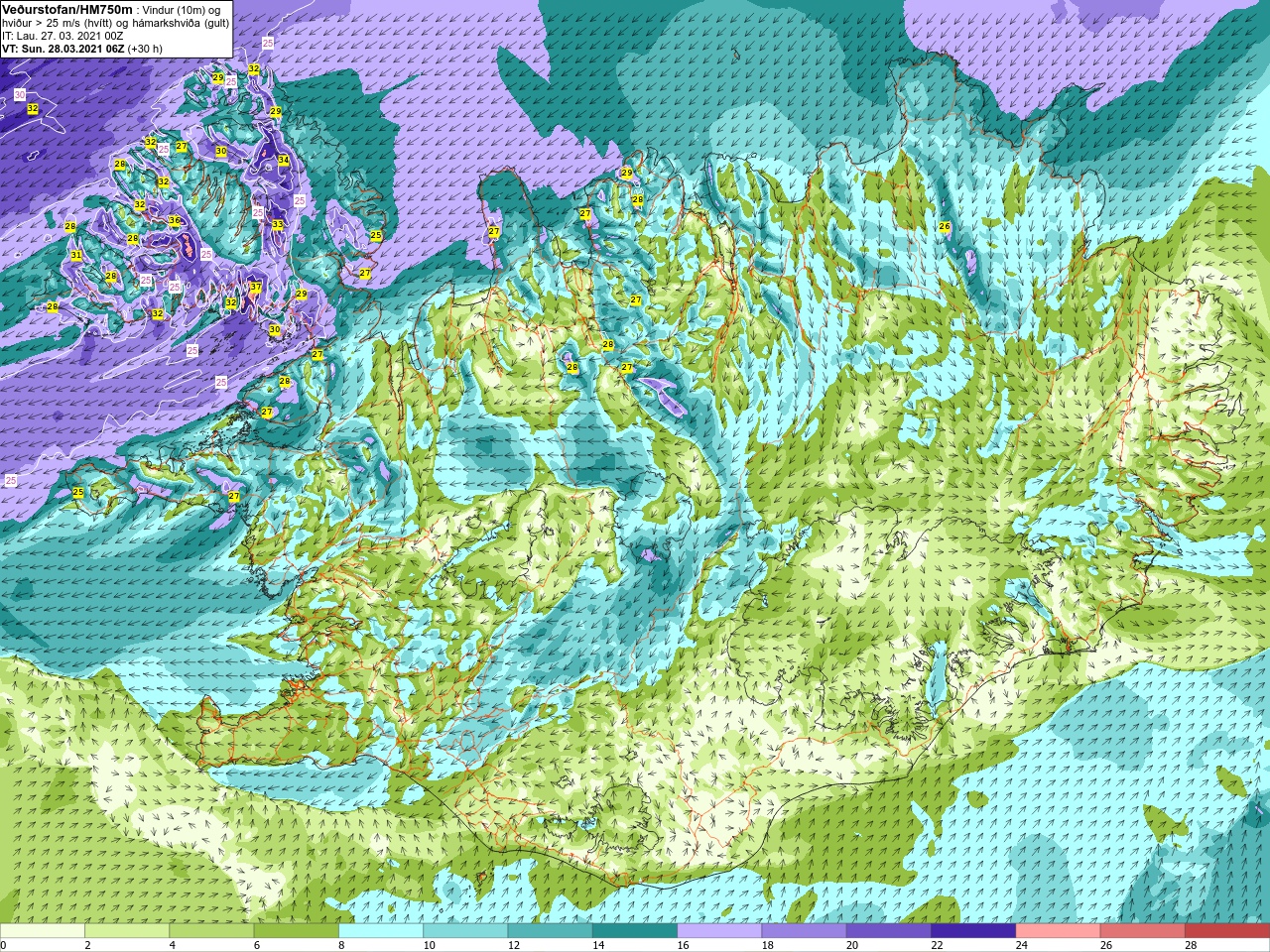Click the 18–20 m/s medium purple legend swatch
1270x952 pixels.
(804, 931)
